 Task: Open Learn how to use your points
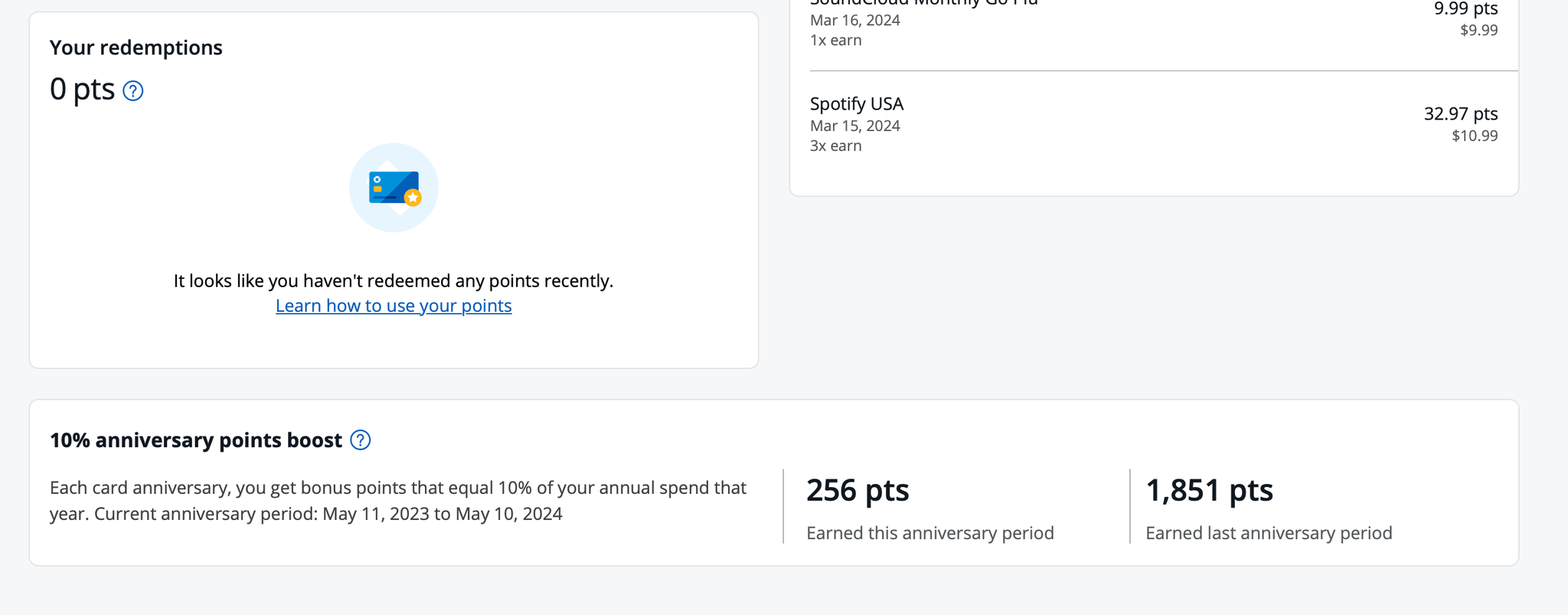point(393,306)
